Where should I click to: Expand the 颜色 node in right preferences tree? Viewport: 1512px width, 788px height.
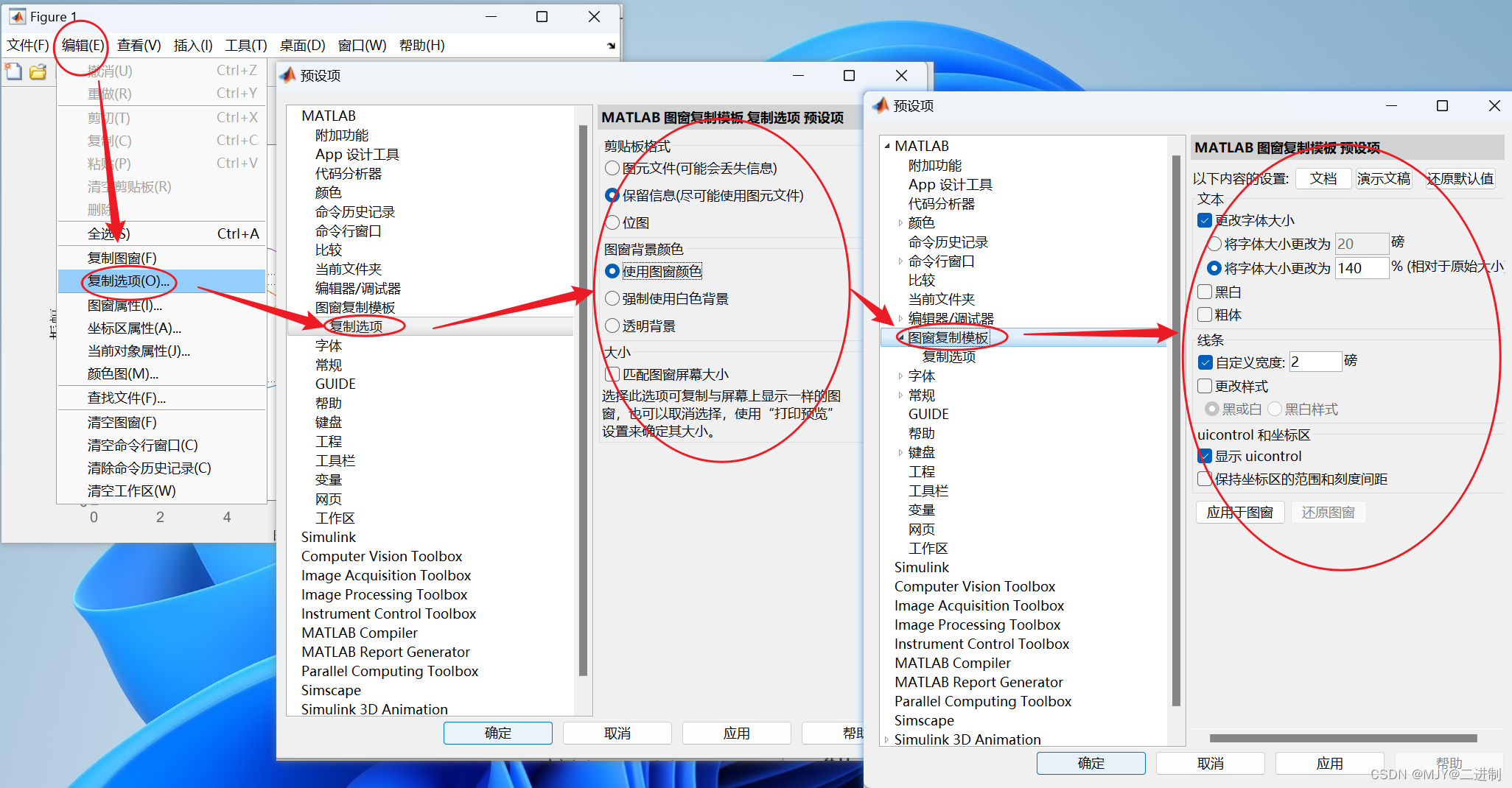[900, 222]
